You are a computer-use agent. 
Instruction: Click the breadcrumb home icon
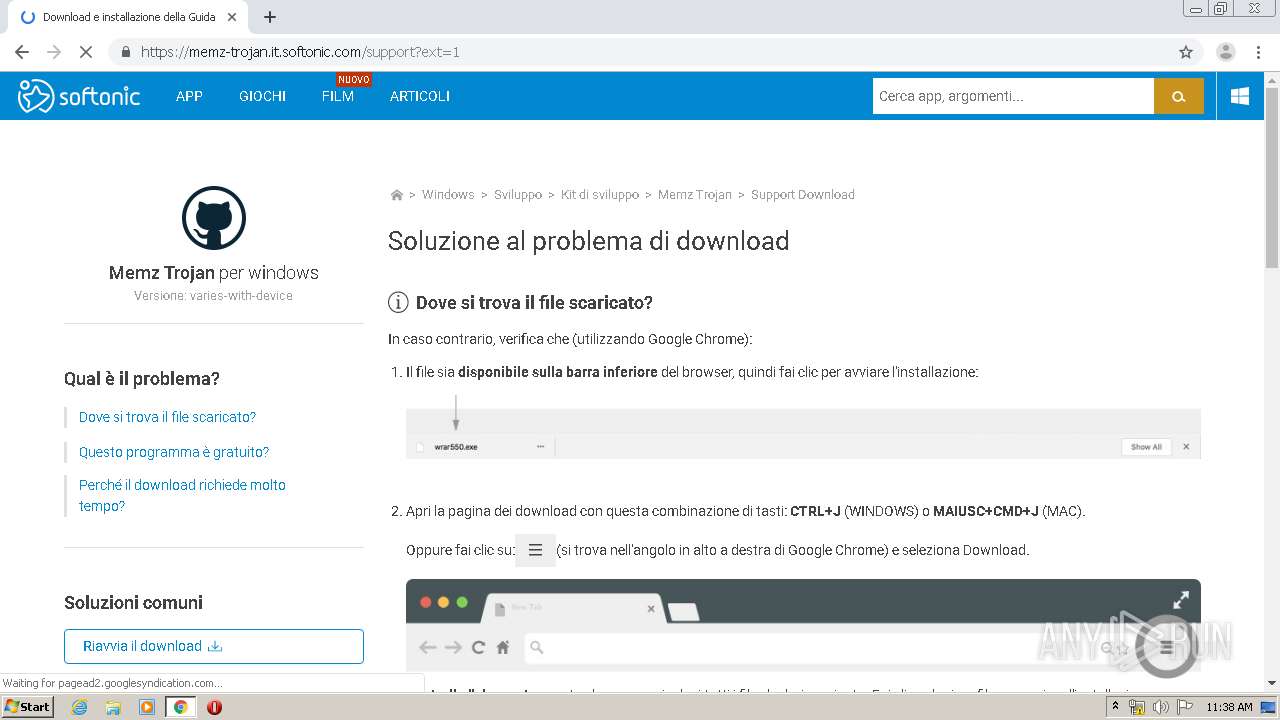click(x=396, y=195)
